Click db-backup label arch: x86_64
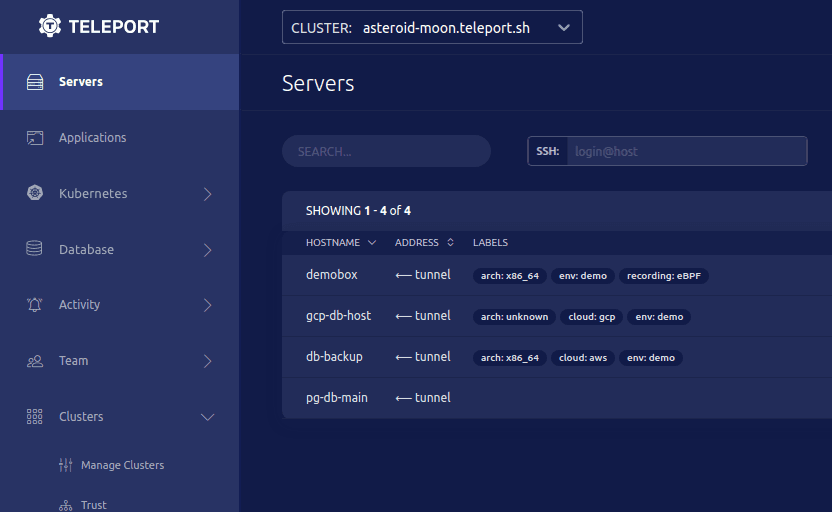The height and width of the screenshot is (512, 832). [x=510, y=358]
